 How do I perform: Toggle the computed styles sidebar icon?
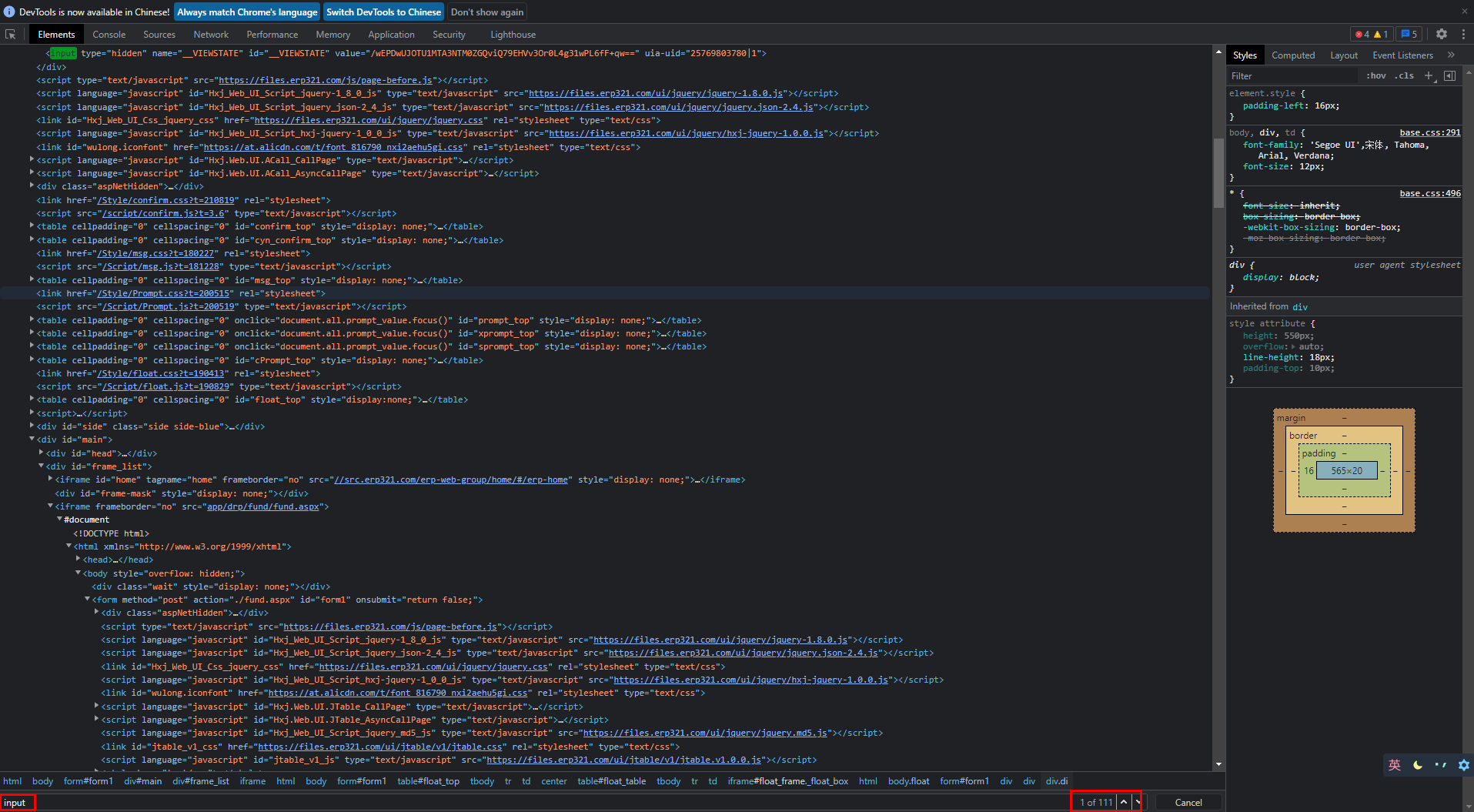(1450, 75)
